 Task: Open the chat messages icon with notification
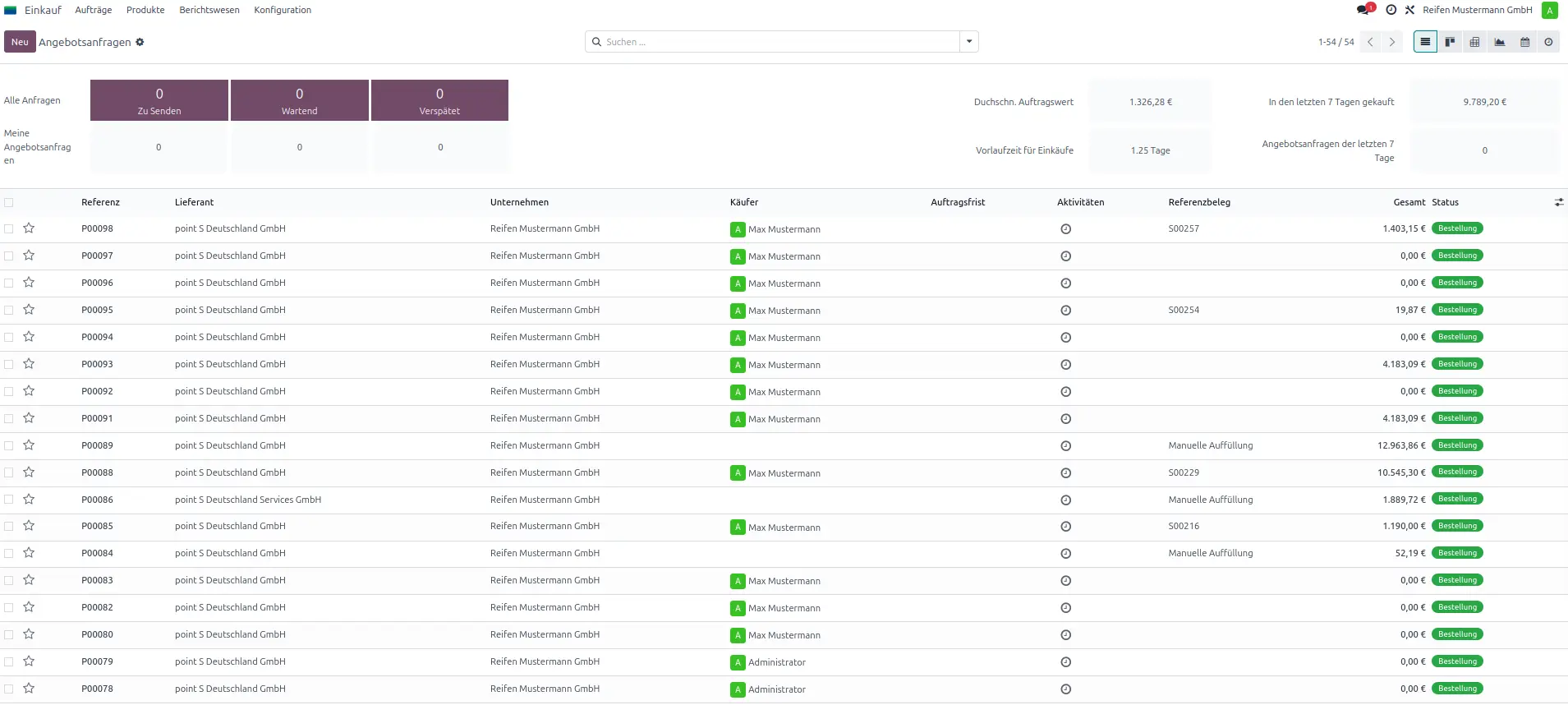1363,10
